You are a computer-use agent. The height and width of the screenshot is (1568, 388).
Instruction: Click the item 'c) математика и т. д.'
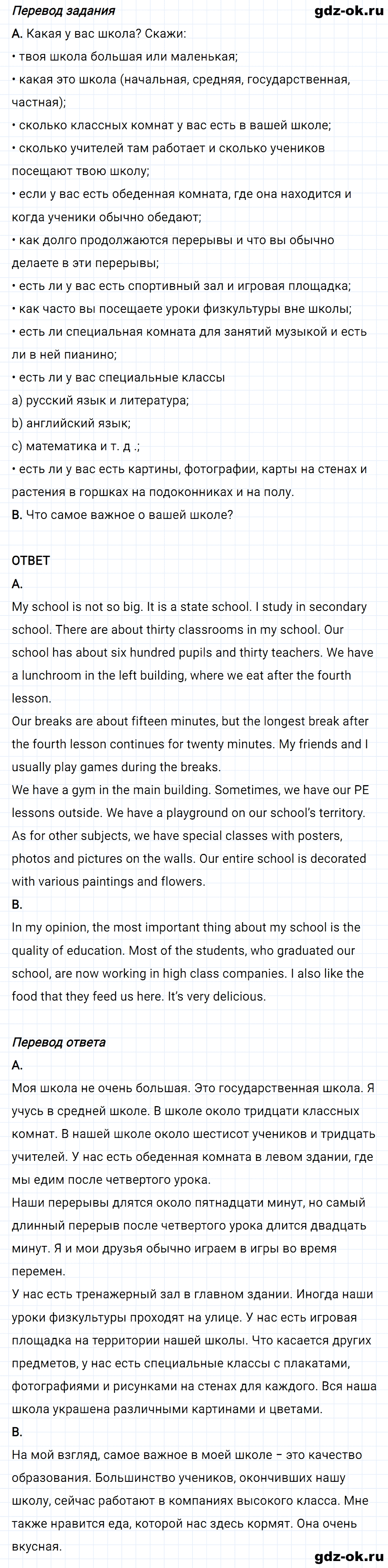point(75,446)
